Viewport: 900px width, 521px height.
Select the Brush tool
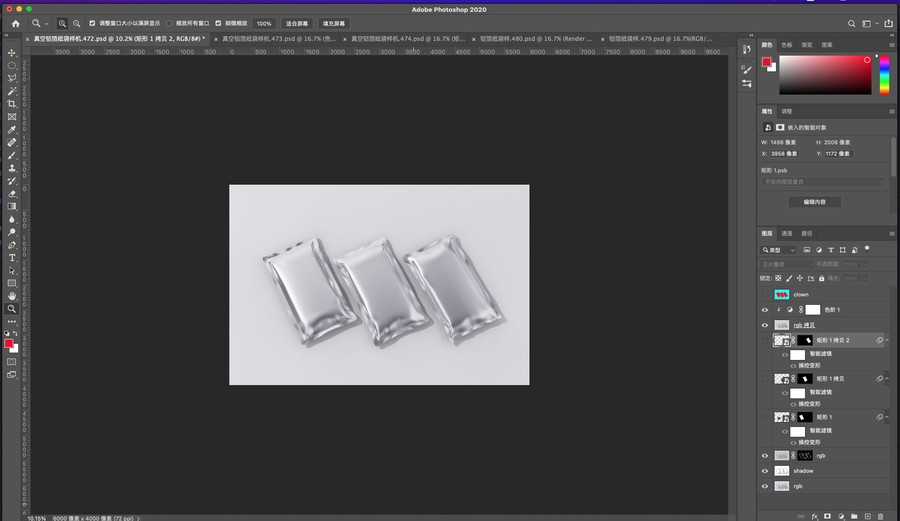pyautogui.click(x=11, y=155)
